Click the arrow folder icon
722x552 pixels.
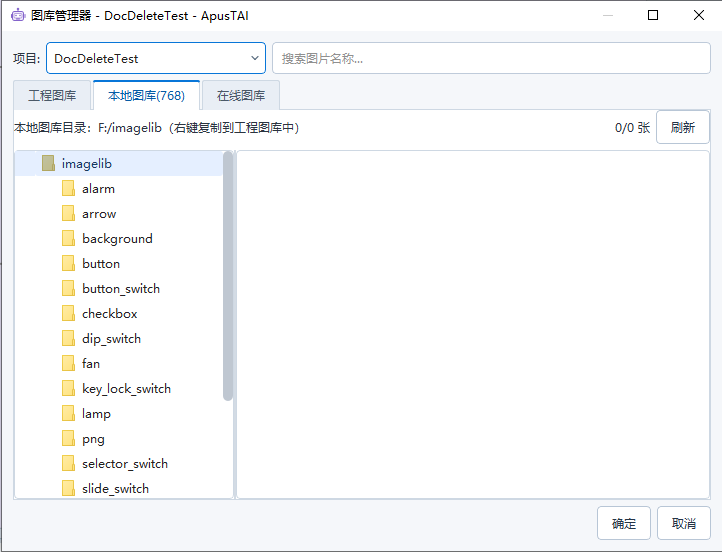69,214
